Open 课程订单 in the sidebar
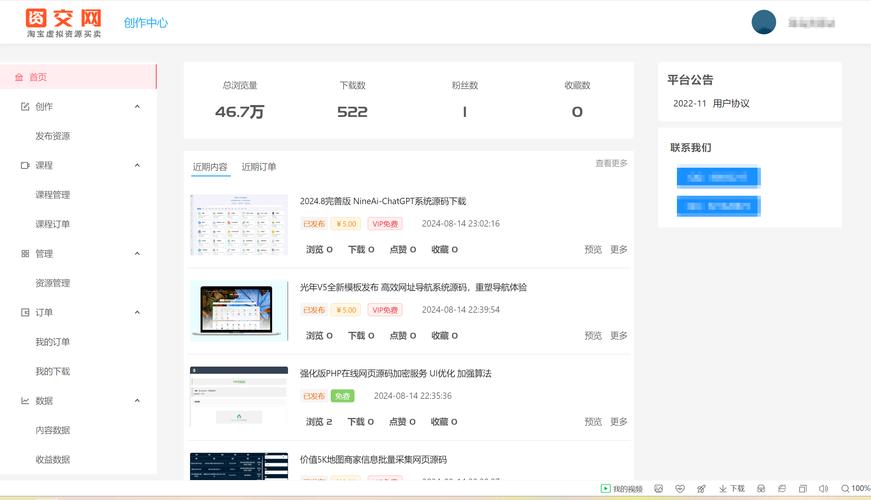 point(53,224)
